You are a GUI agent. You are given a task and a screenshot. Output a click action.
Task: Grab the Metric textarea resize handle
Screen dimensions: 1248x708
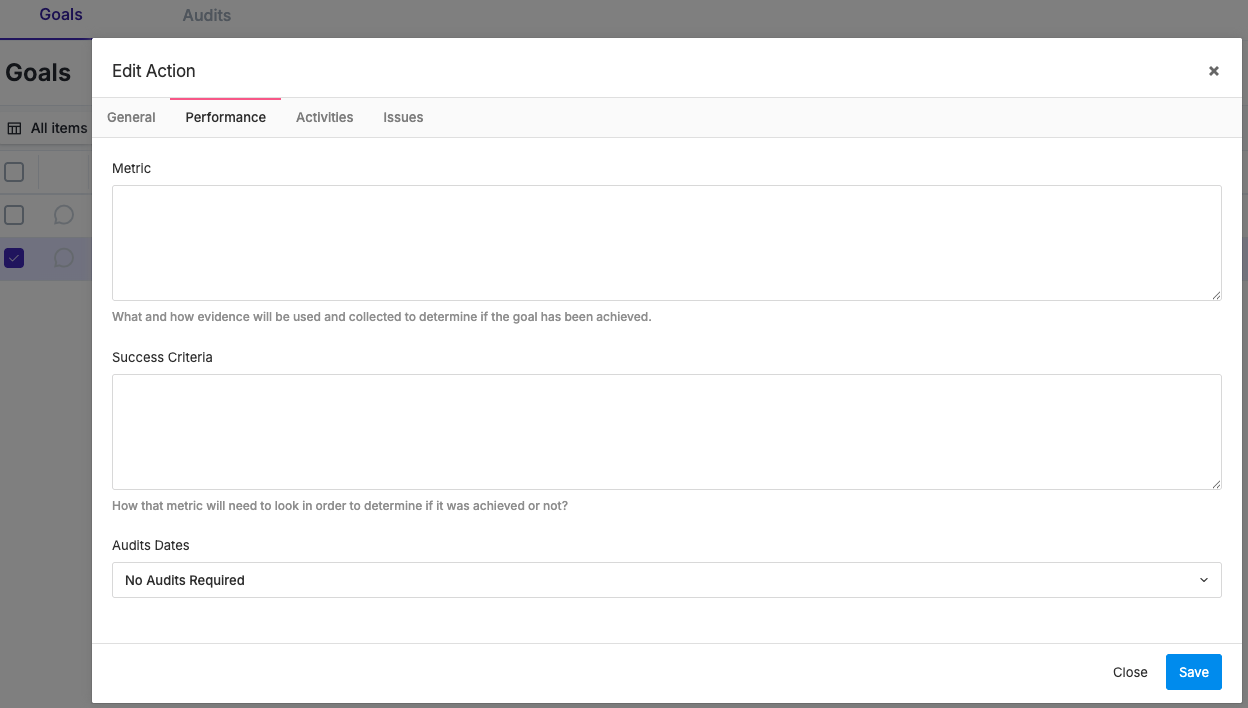[1216, 295]
